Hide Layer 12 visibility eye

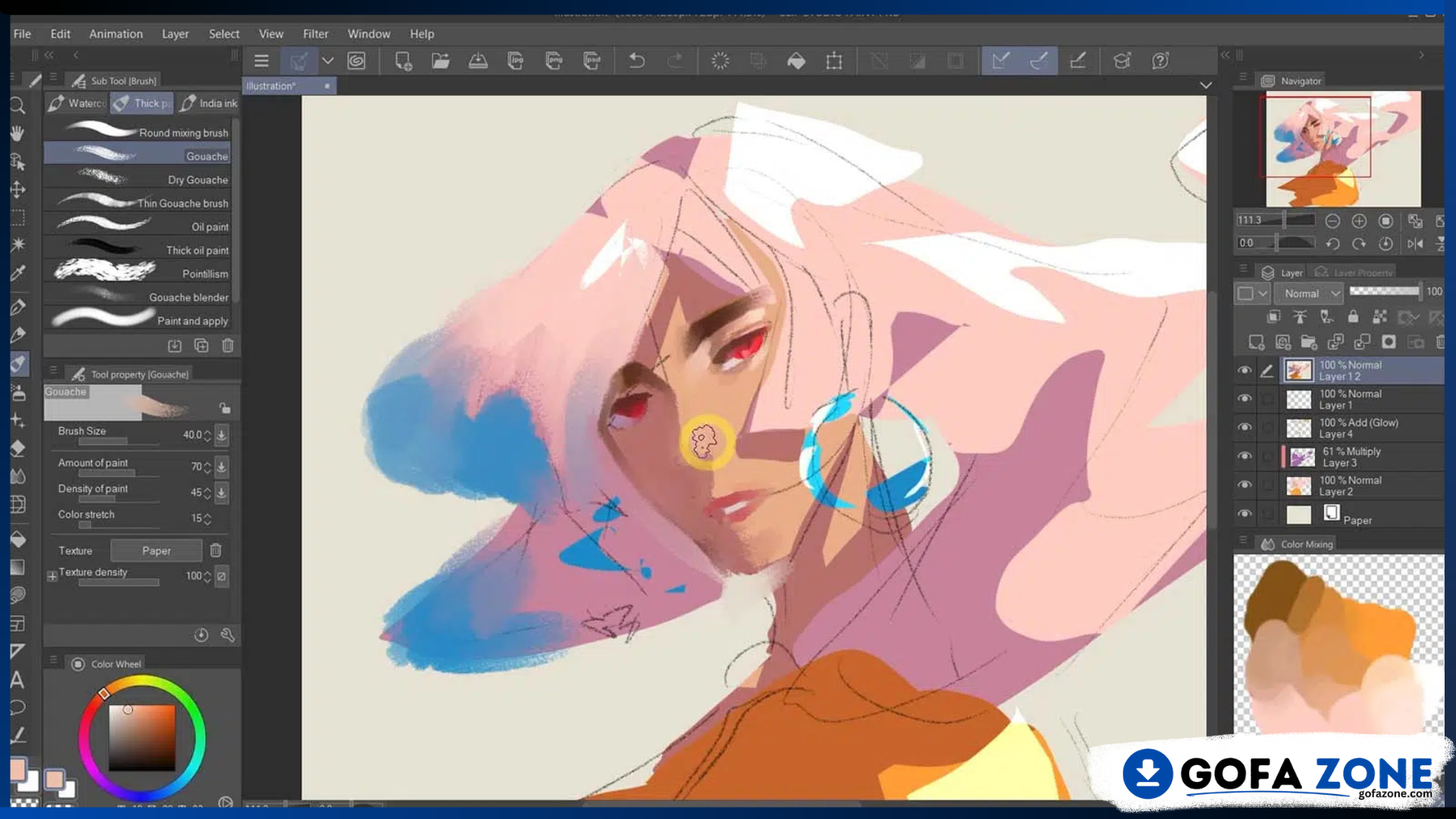(x=1244, y=370)
